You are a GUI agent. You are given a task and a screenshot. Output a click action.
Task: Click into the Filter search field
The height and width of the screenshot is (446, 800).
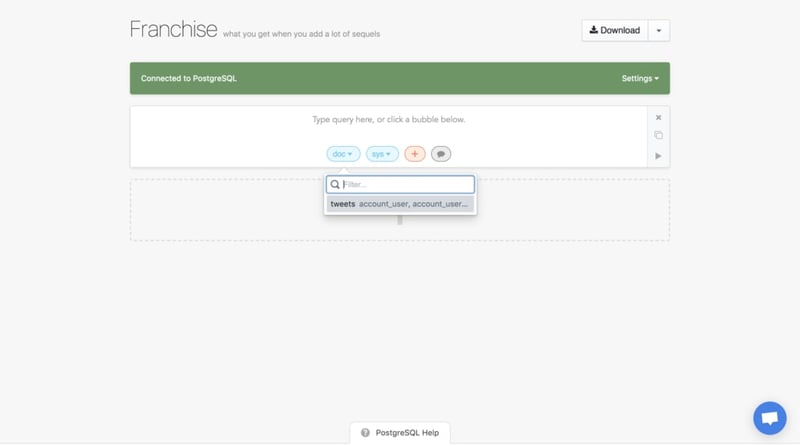401,185
